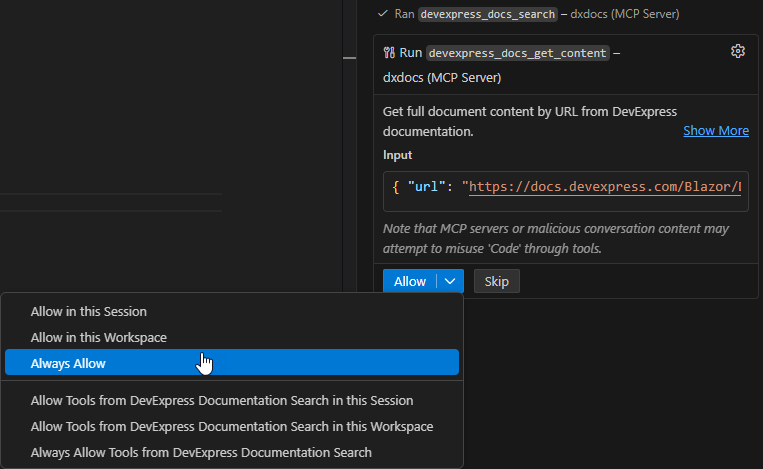
Task: Open the Show More link
Action: pyautogui.click(x=716, y=131)
